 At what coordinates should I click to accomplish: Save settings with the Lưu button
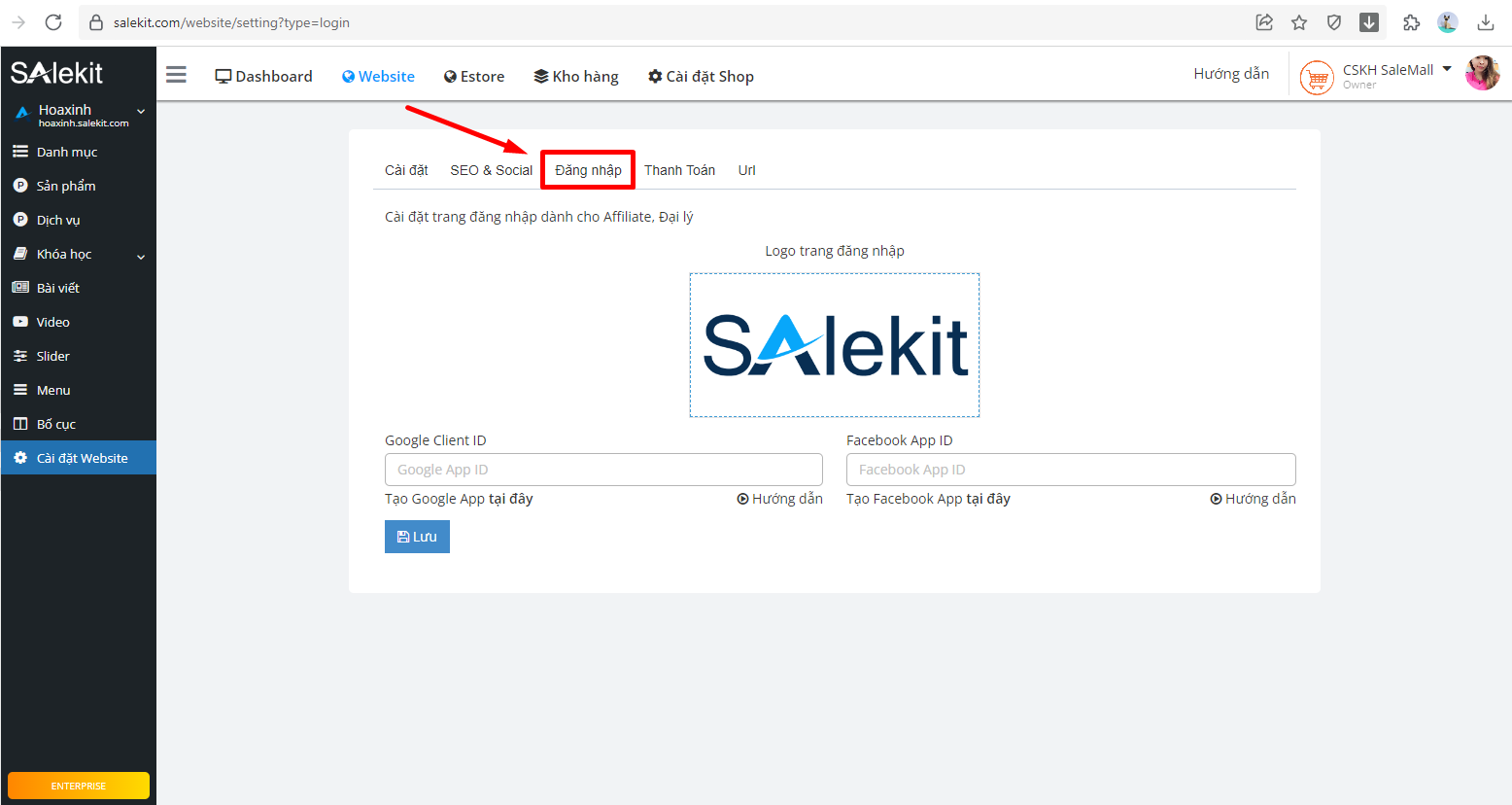(x=417, y=537)
